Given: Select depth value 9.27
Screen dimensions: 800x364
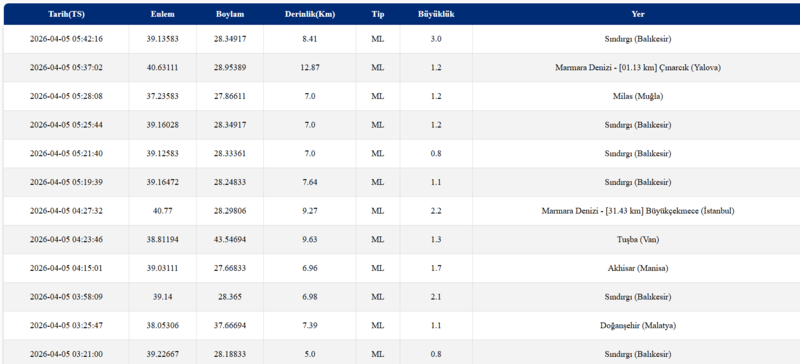Looking at the screenshot, I should point(310,210).
